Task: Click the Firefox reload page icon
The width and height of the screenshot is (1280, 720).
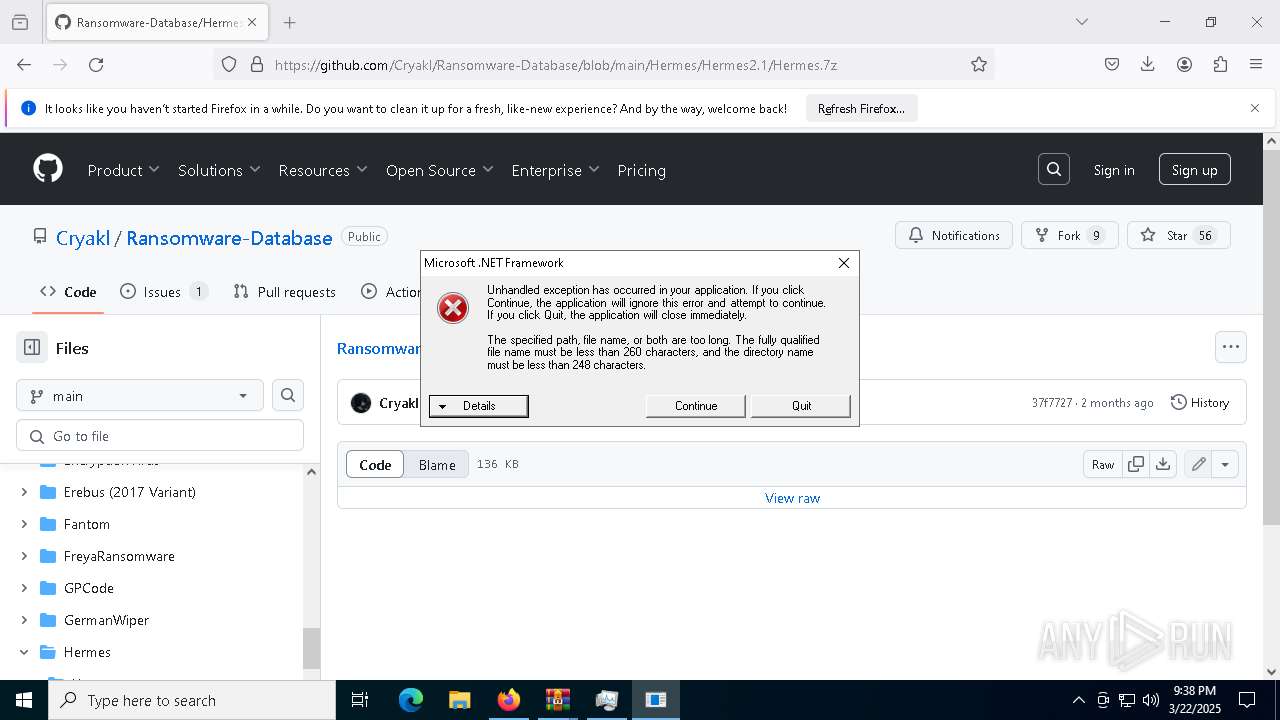Action: (x=96, y=64)
